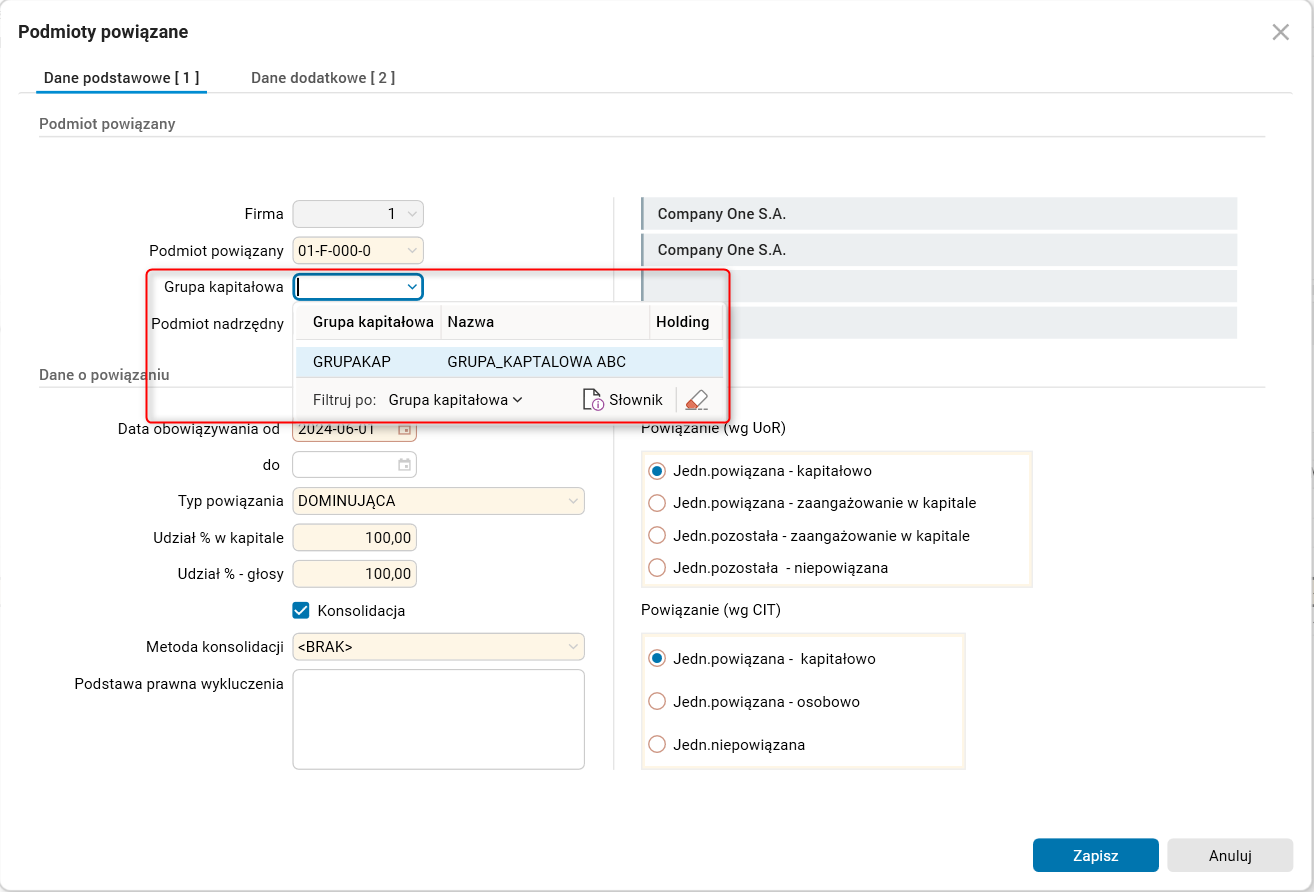Screen dimensions: 1314x892
Task: Click the Podstawa prawna wykluczenia text area
Action: (438, 719)
